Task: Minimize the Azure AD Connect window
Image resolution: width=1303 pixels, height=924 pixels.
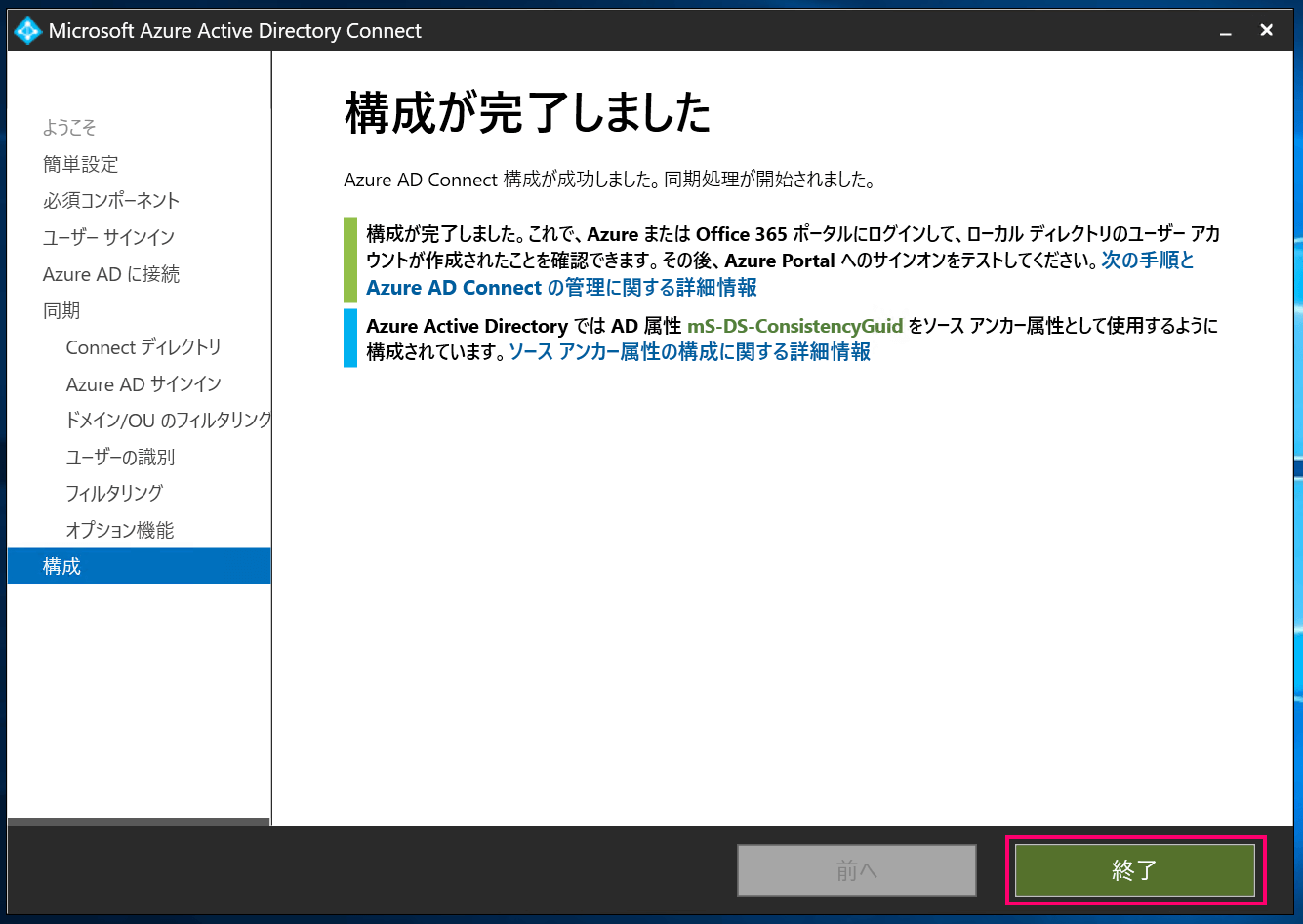Action: pyautogui.click(x=1225, y=31)
